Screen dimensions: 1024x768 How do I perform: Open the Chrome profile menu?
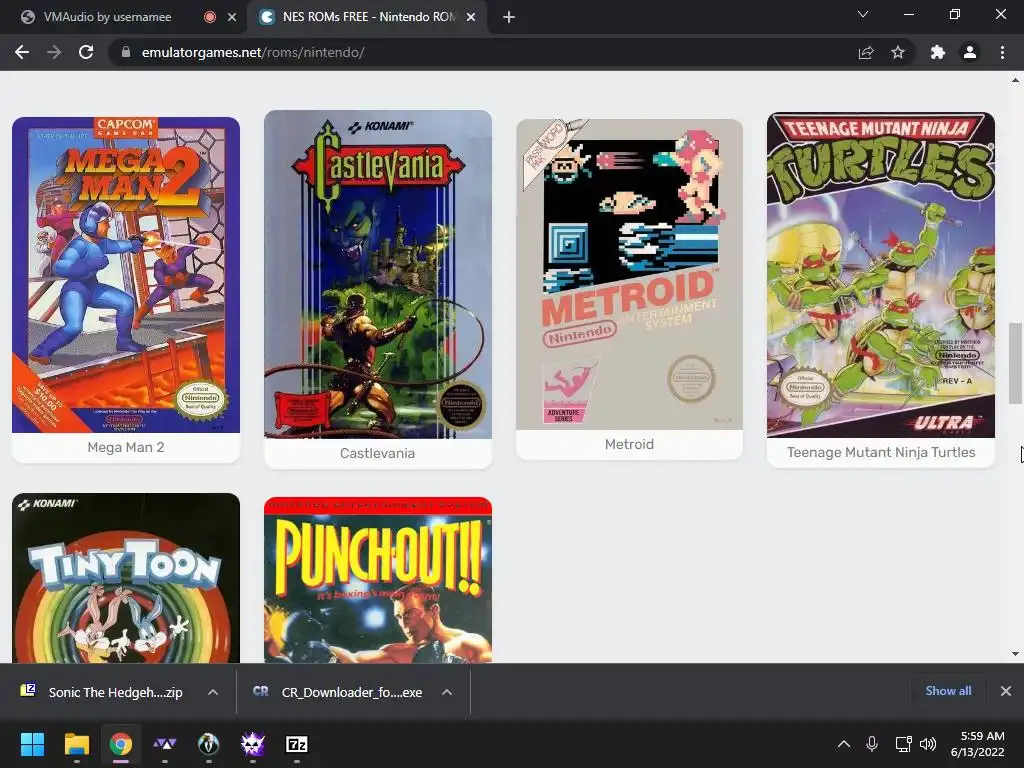(x=970, y=52)
